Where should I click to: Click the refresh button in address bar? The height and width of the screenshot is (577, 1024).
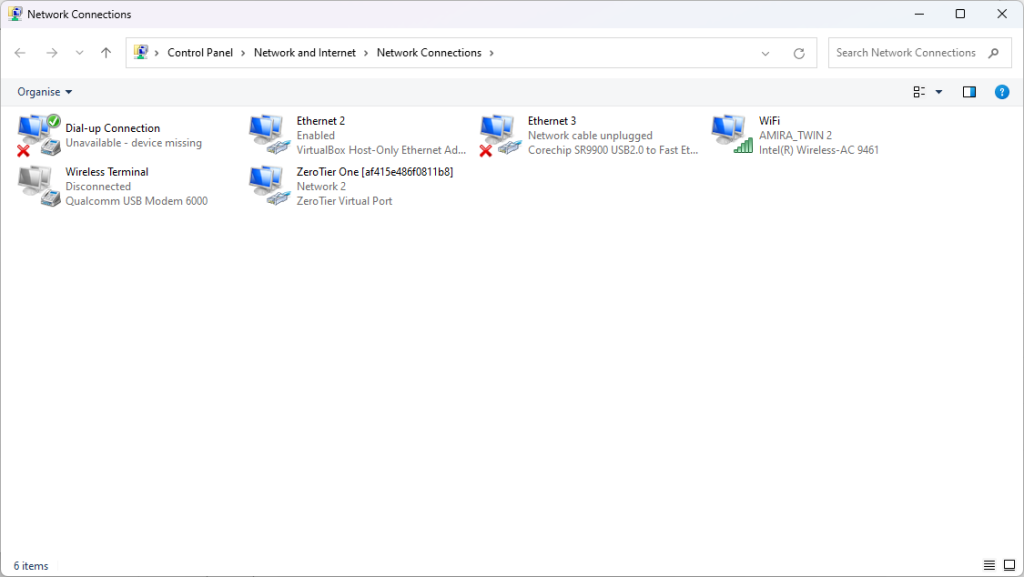pyautogui.click(x=798, y=53)
